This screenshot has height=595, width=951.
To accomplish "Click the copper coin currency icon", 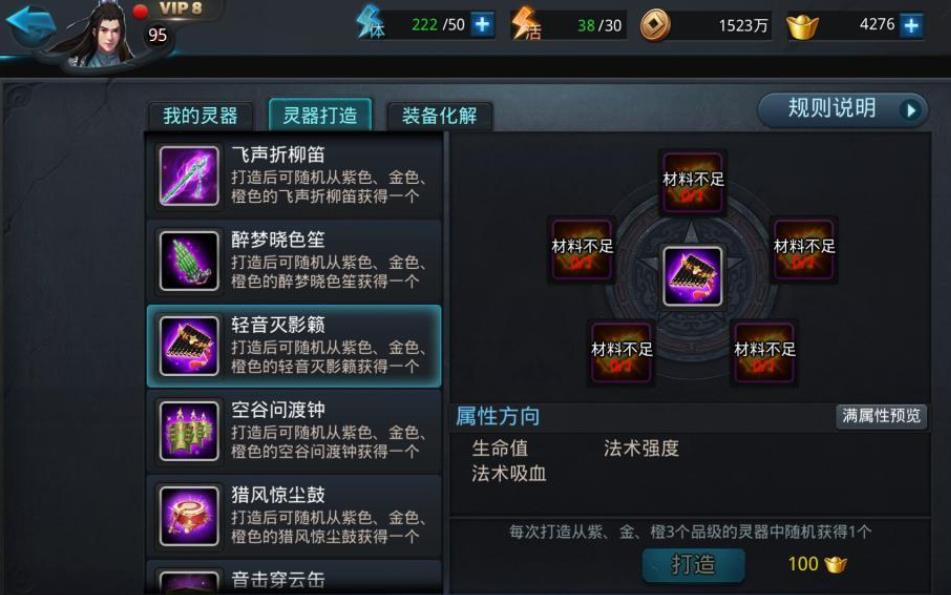I will pos(656,25).
